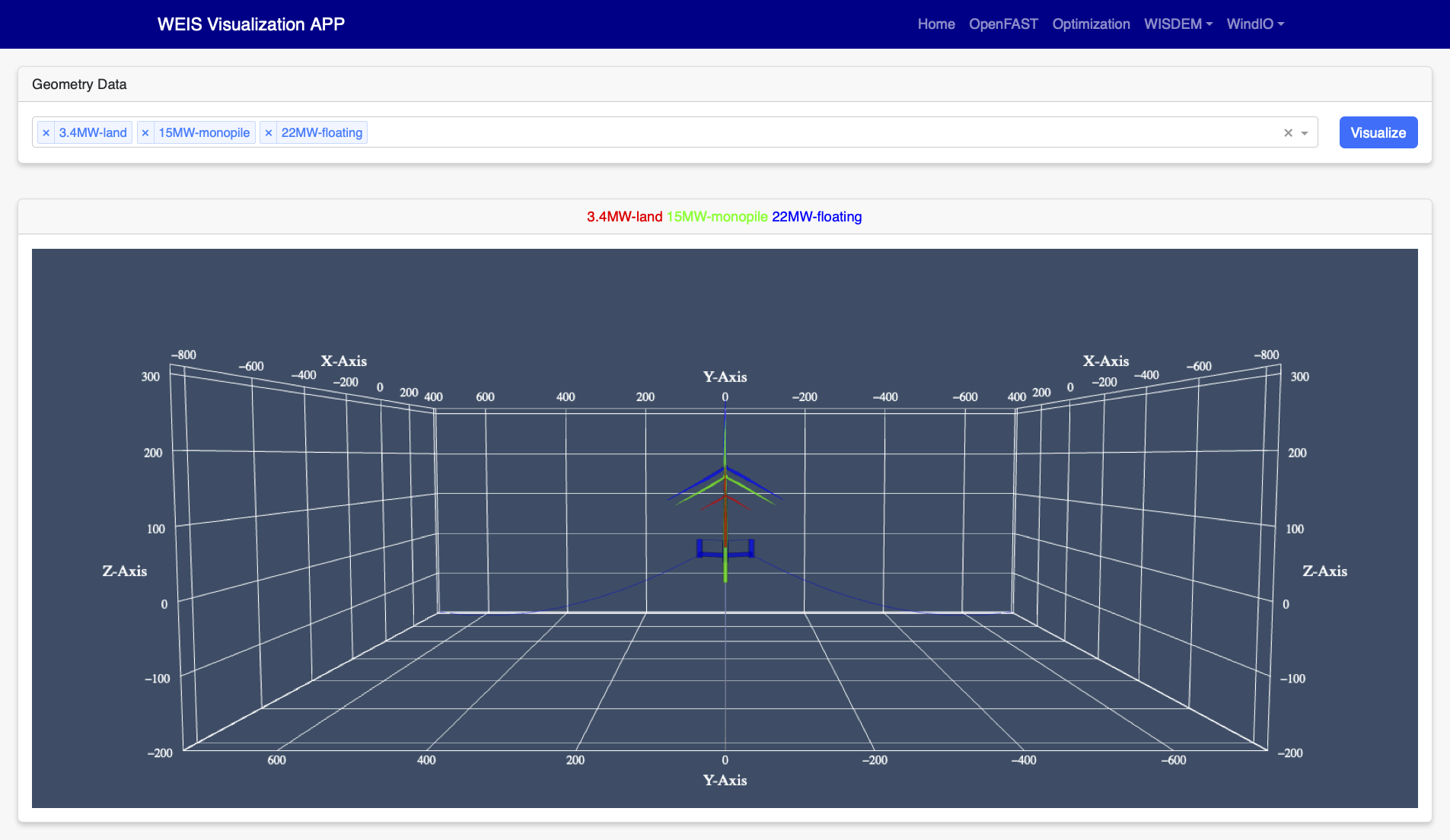This screenshot has width=1450, height=840.
Task: Remove the 3.4MW-land tag
Action: [46, 132]
